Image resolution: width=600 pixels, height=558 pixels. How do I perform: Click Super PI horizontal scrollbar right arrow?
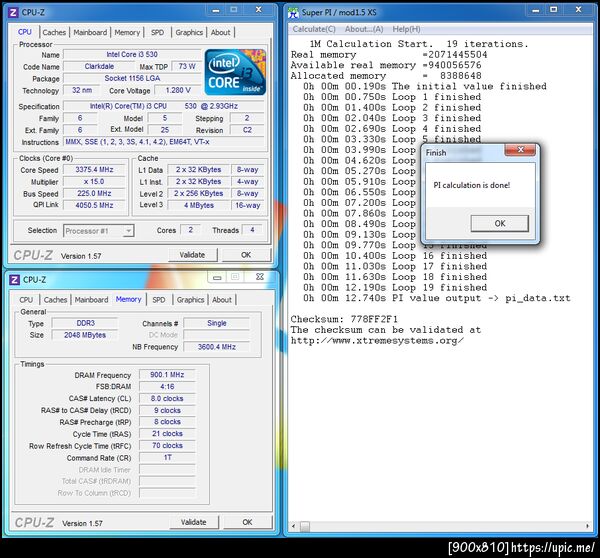point(587,526)
